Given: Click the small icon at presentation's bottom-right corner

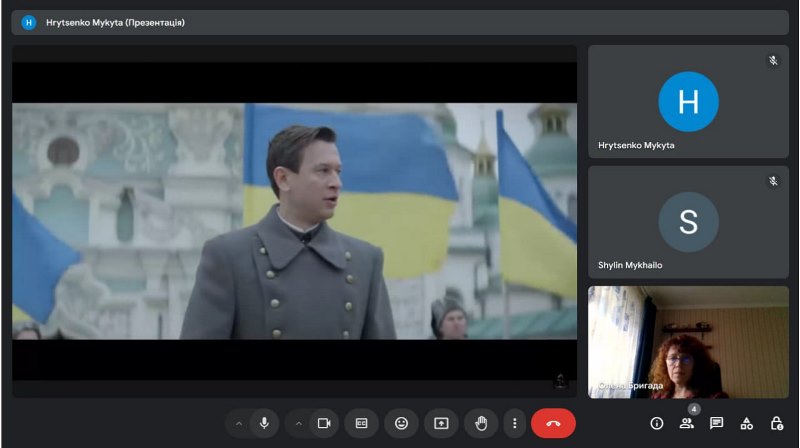Looking at the screenshot, I should pyautogui.click(x=560, y=381).
